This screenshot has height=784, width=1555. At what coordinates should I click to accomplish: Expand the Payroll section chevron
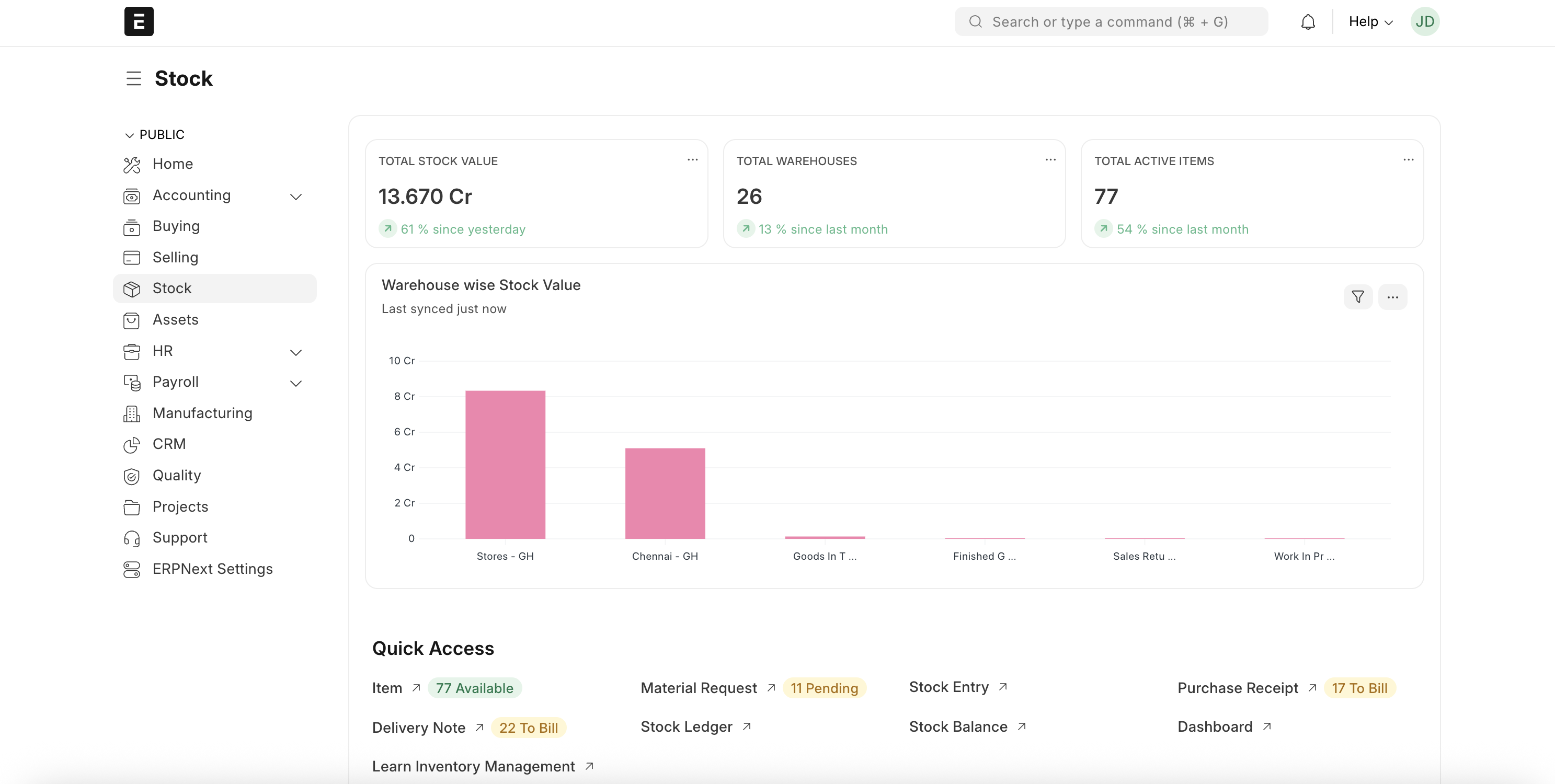[x=296, y=383]
